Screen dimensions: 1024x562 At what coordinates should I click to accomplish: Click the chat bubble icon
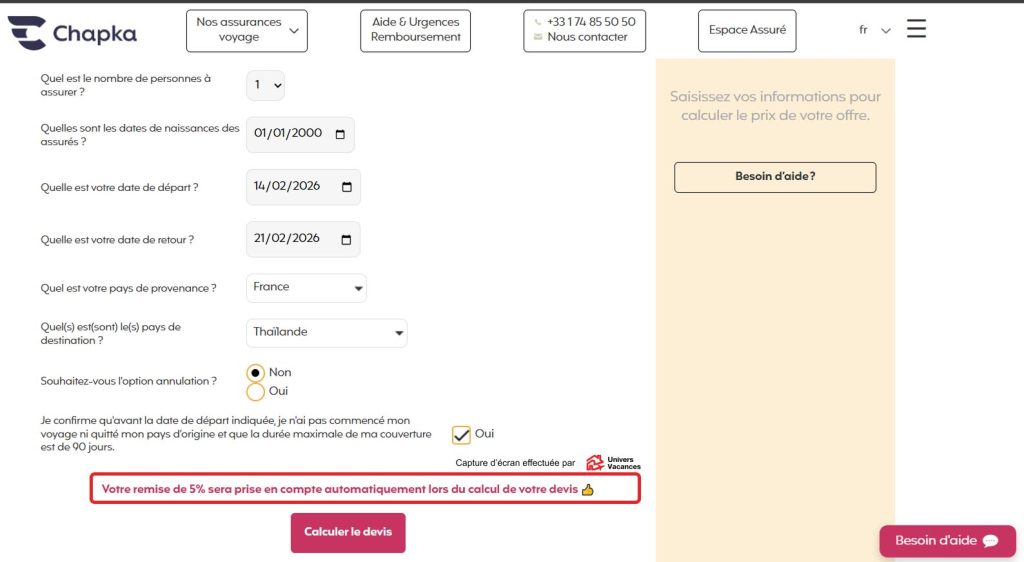coord(990,541)
